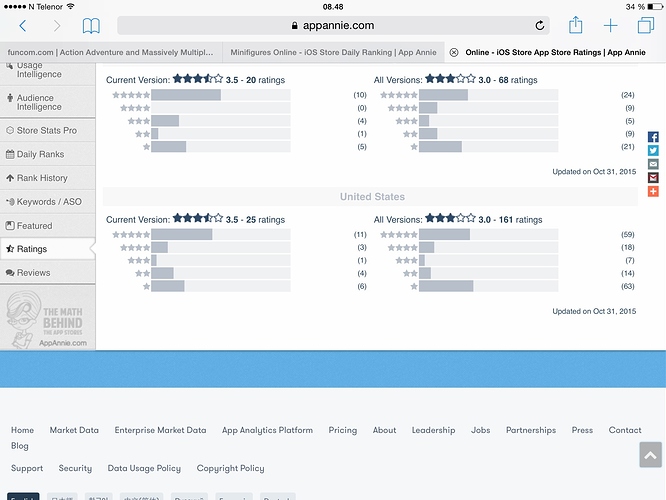The height and width of the screenshot is (500, 666).
Task: Share via the grey email icon
Action: tap(653, 164)
